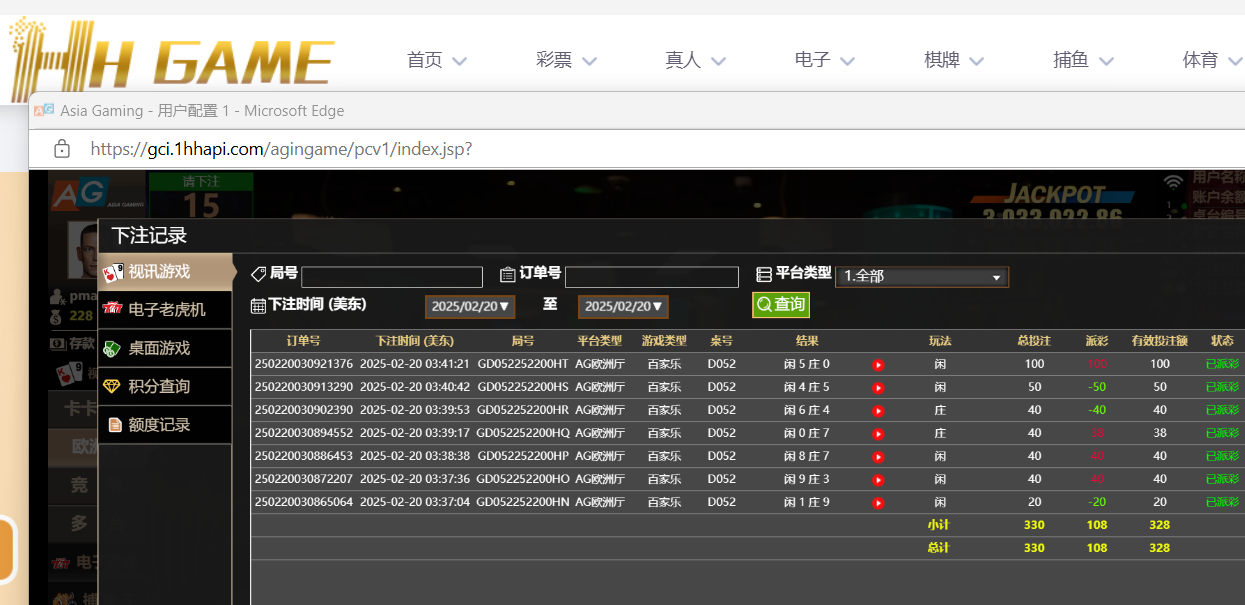Play replay video for order 250220030921376
Screen dimensions: 1245x605
tap(878, 365)
